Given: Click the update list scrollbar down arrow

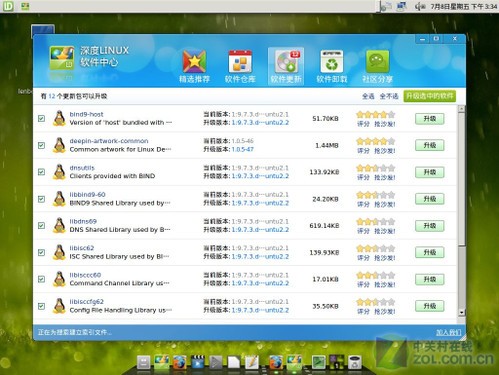Looking at the screenshot, I should pos(461,312).
